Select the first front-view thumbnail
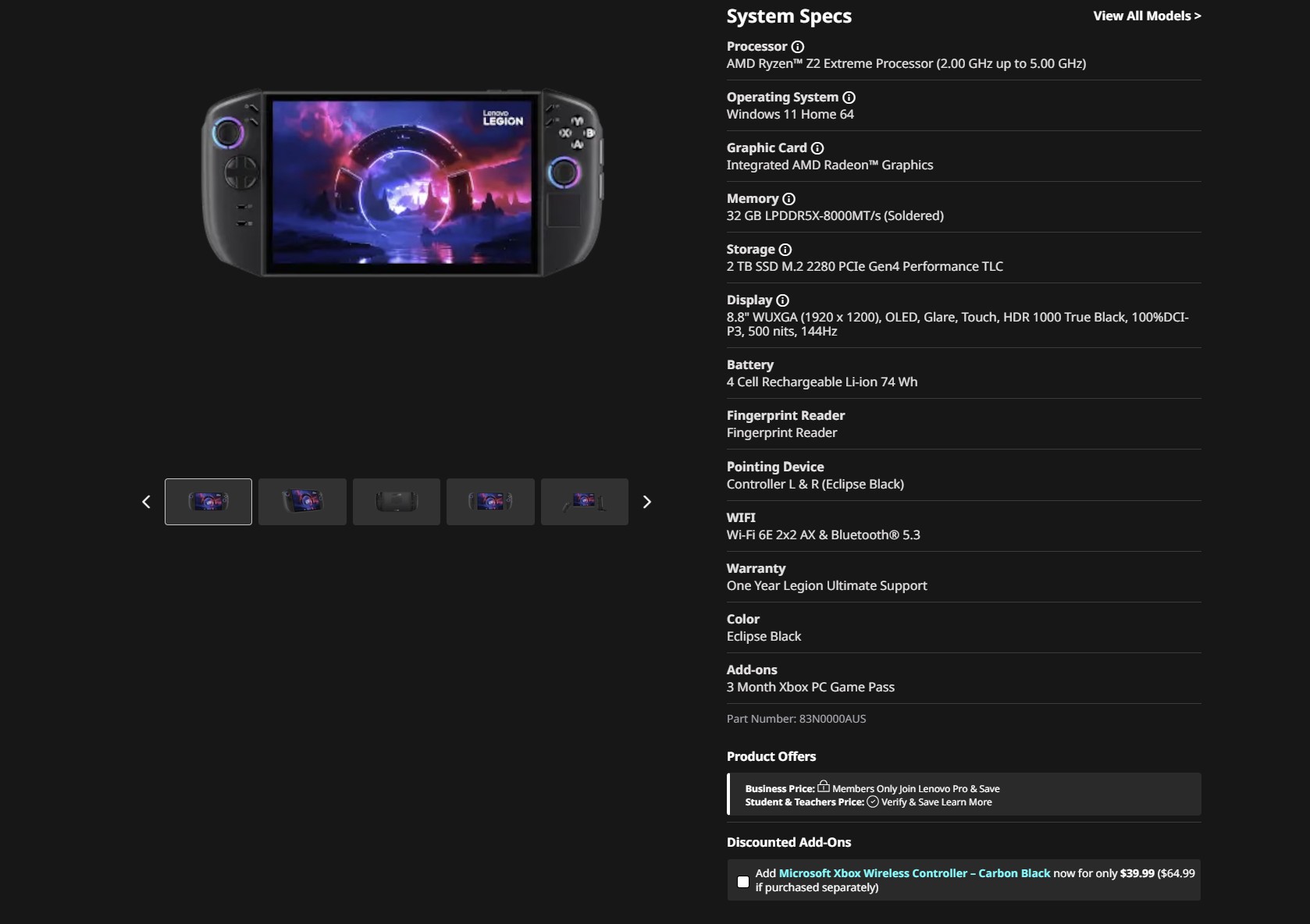The height and width of the screenshot is (924, 1310). coord(208,502)
